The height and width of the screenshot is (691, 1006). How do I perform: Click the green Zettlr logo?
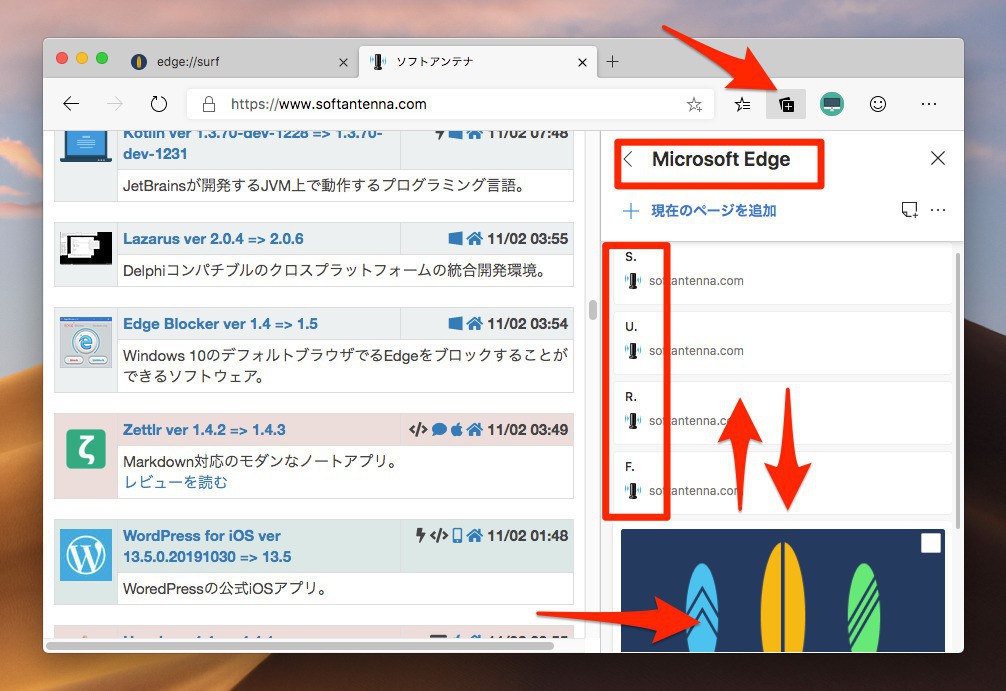(x=86, y=448)
